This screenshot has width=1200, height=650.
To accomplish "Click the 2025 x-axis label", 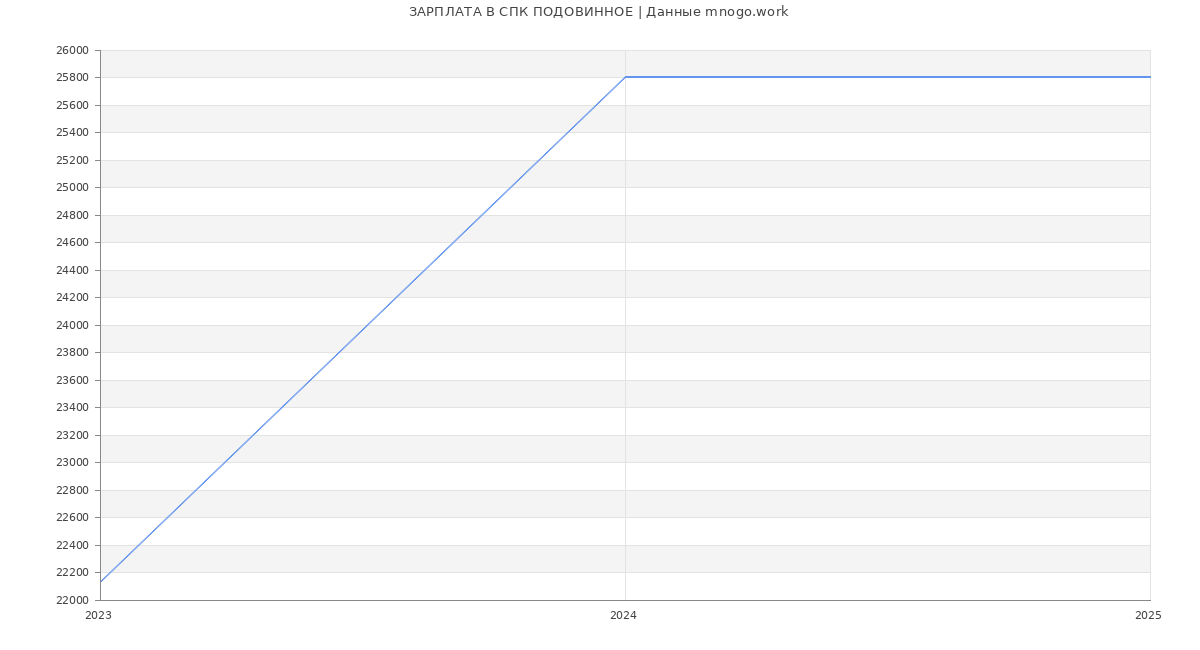I will (1147, 616).
